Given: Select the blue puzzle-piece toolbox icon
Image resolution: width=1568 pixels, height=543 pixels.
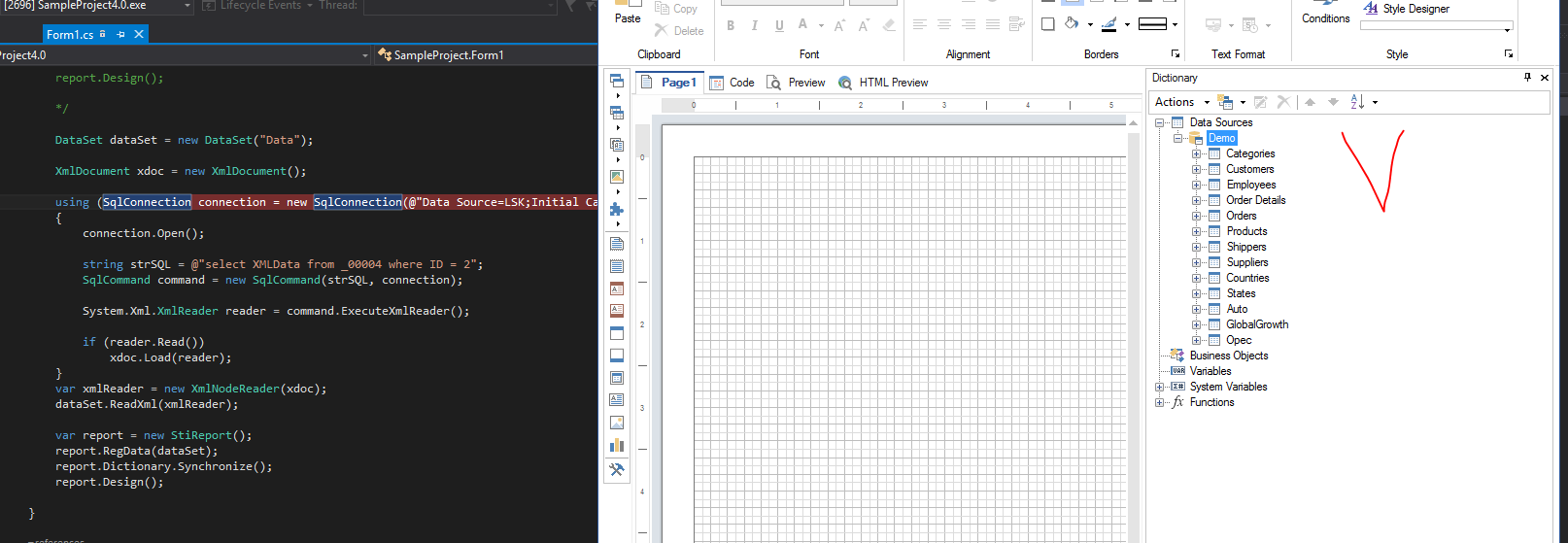Looking at the screenshot, I should 617,209.
